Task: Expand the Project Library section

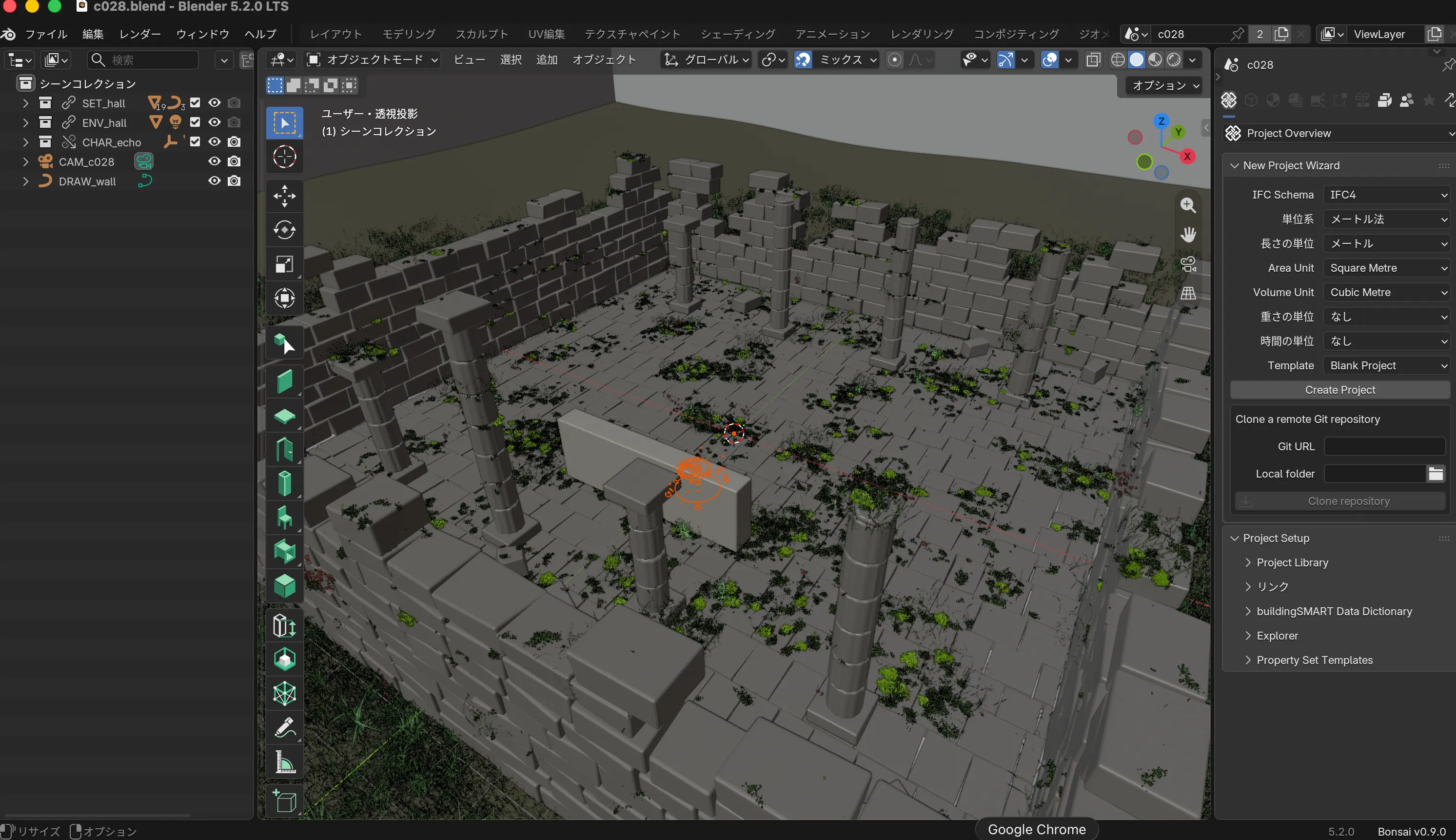Action: click(x=1292, y=562)
